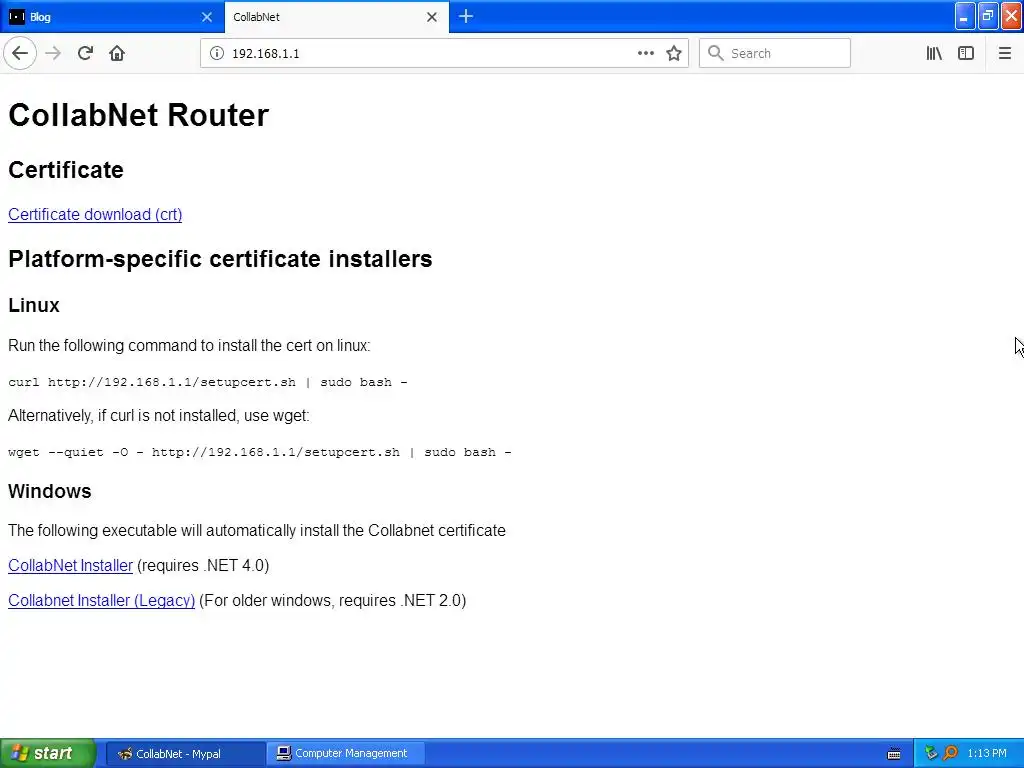This screenshot has width=1024, height=768.
Task: Bookmark this page with the star
Action: click(x=674, y=53)
